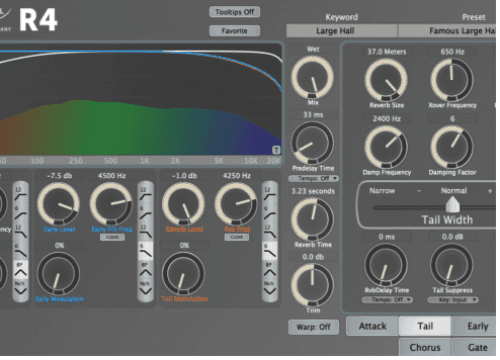The image size is (500, 360).
Task: Open Tempo: Off dropdown under Predelay Time
Action: (x=313, y=179)
